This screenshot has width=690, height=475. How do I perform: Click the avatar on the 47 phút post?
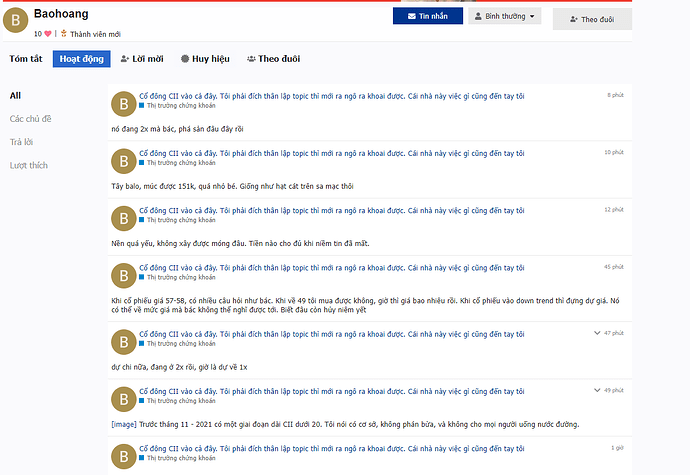tap(124, 342)
